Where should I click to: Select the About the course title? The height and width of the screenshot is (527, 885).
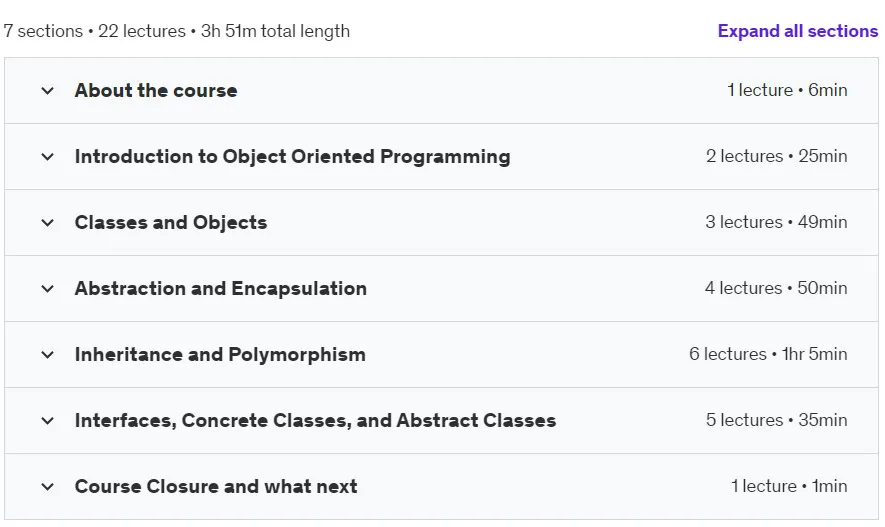click(x=156, y=90)
